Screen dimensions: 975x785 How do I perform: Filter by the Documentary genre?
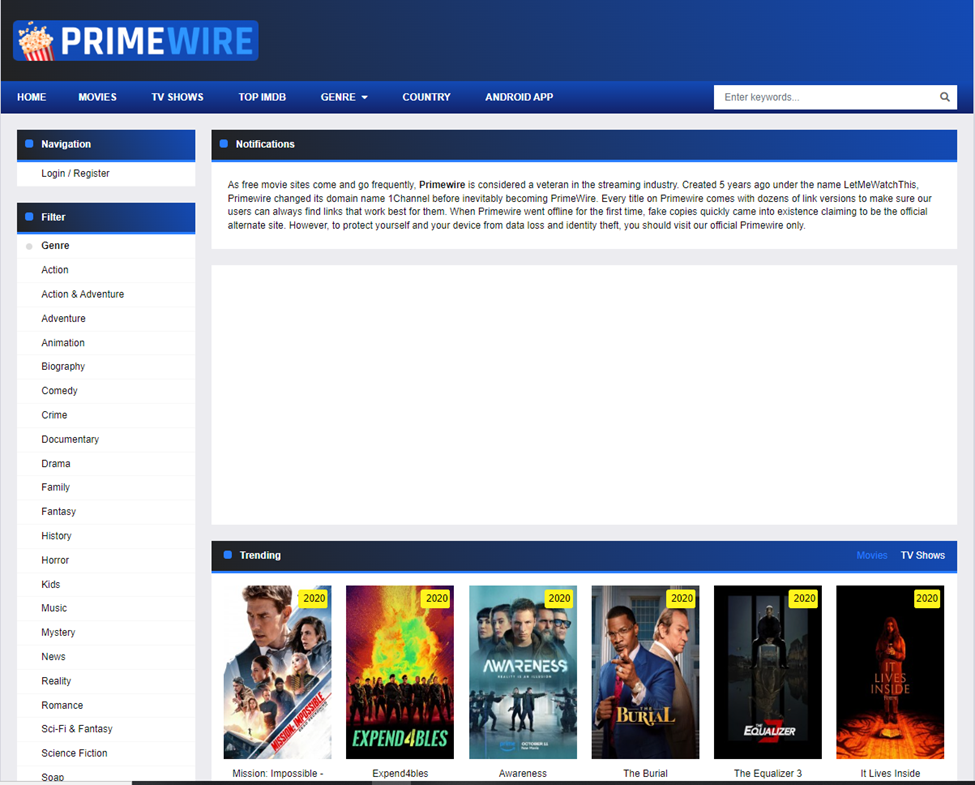tap(70, 439)
